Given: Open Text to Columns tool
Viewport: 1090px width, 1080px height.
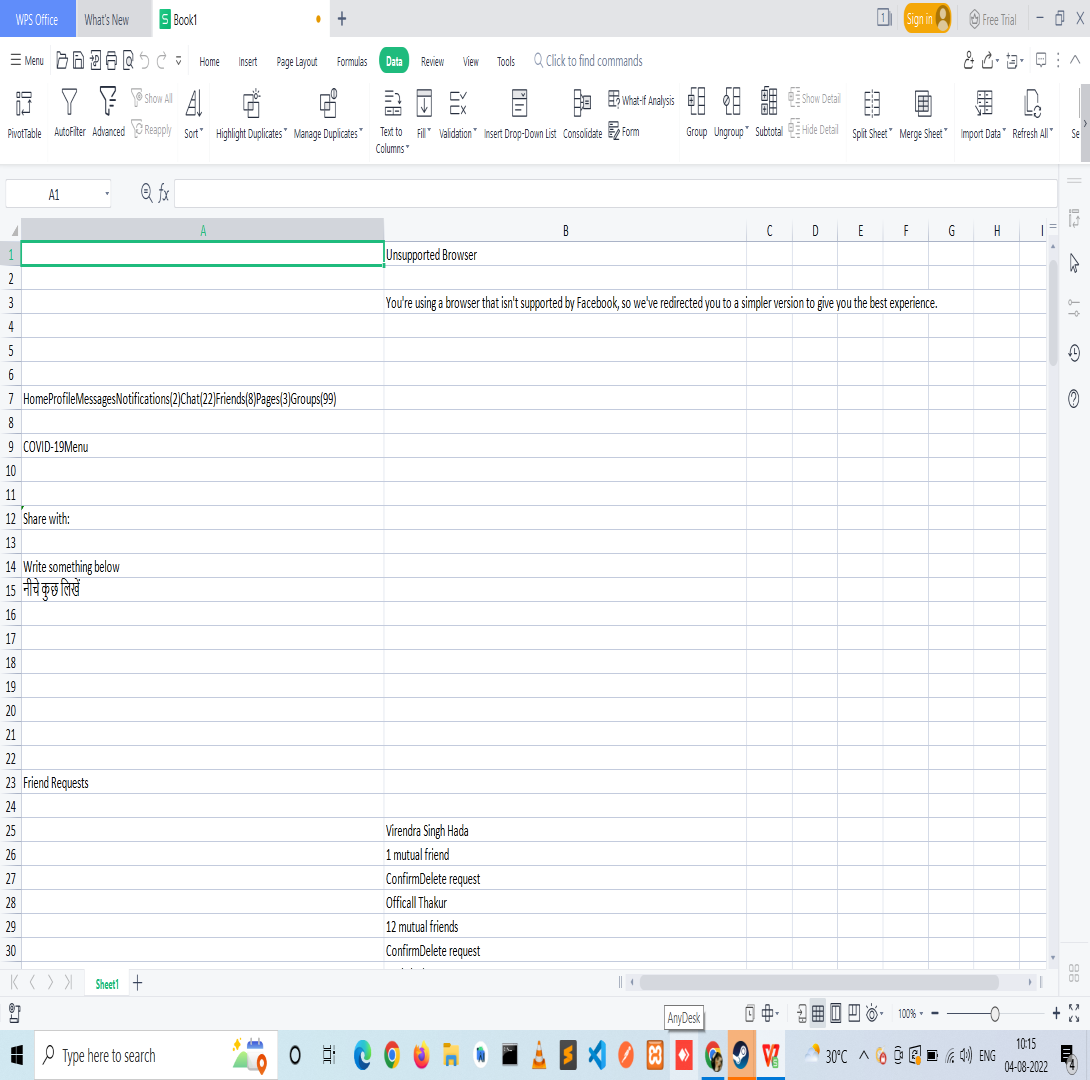Looking at the screenshot, I should point(392,121).
